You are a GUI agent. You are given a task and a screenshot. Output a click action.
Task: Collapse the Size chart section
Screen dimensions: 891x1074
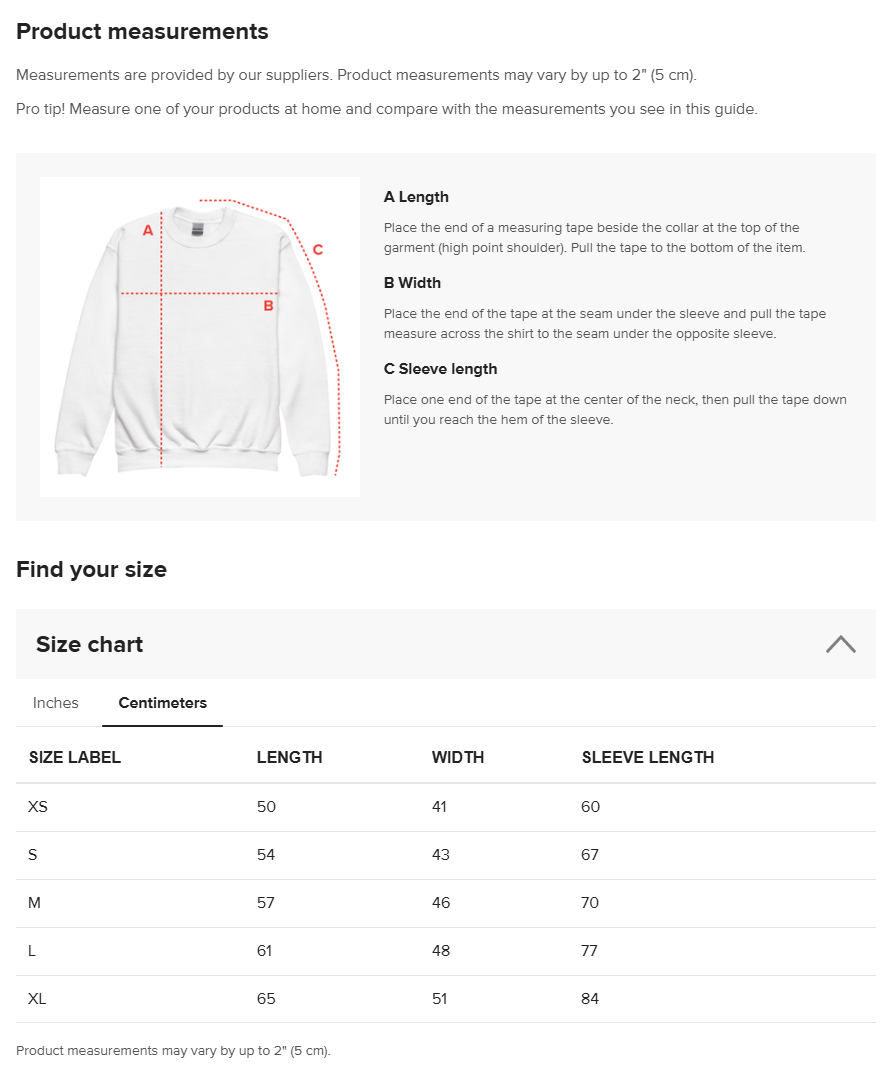point(840,644)
